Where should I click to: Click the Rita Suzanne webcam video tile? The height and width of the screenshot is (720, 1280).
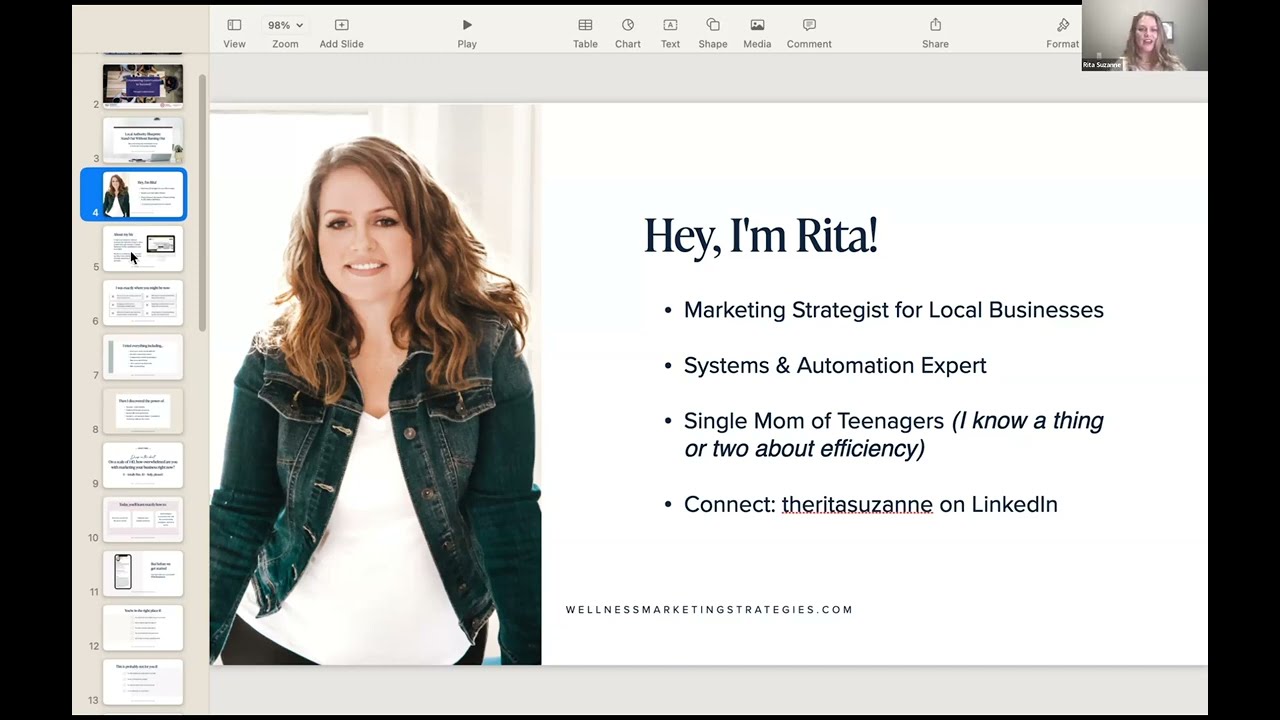point(1144,36)
